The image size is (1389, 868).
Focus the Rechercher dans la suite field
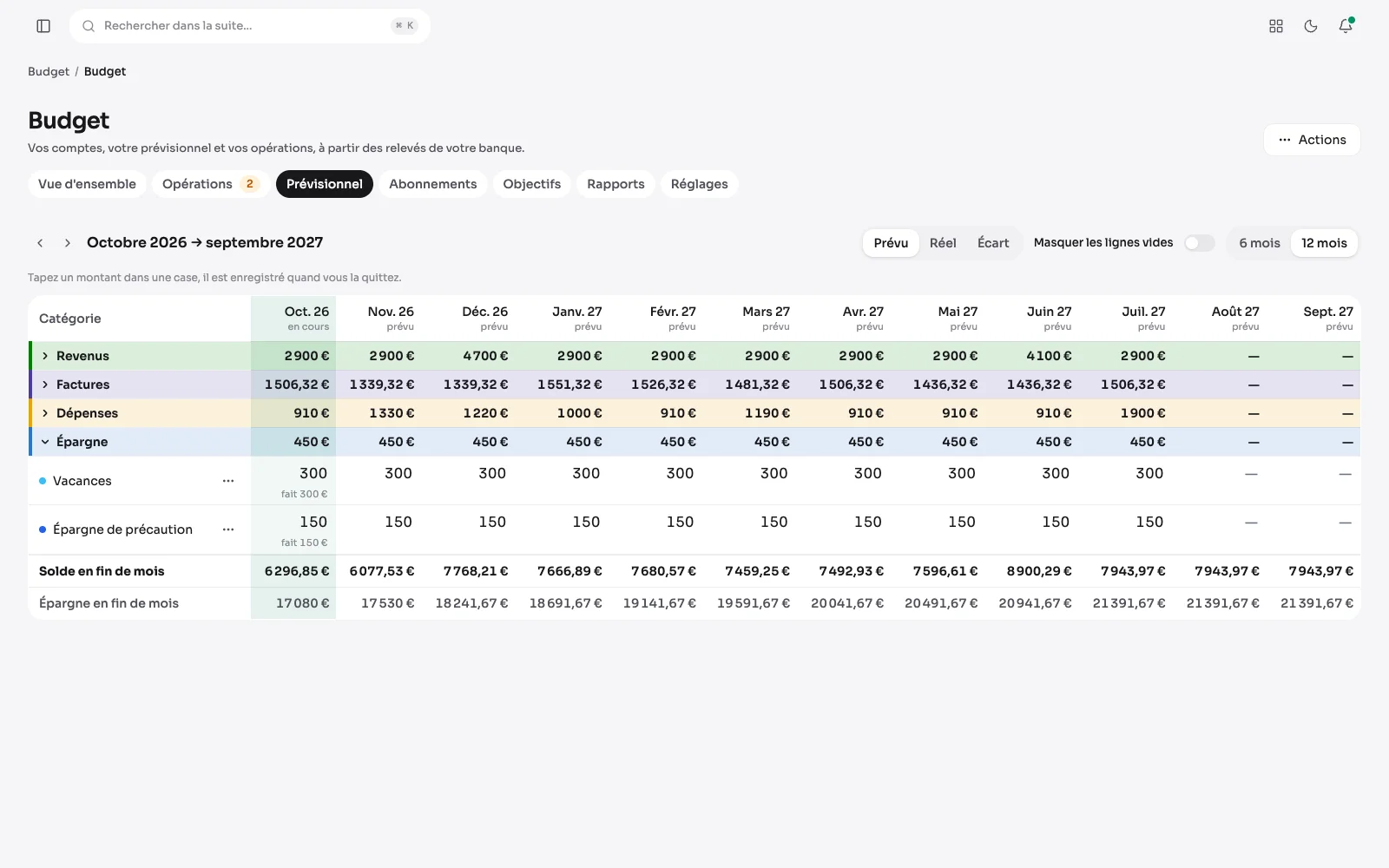point(250,26)
